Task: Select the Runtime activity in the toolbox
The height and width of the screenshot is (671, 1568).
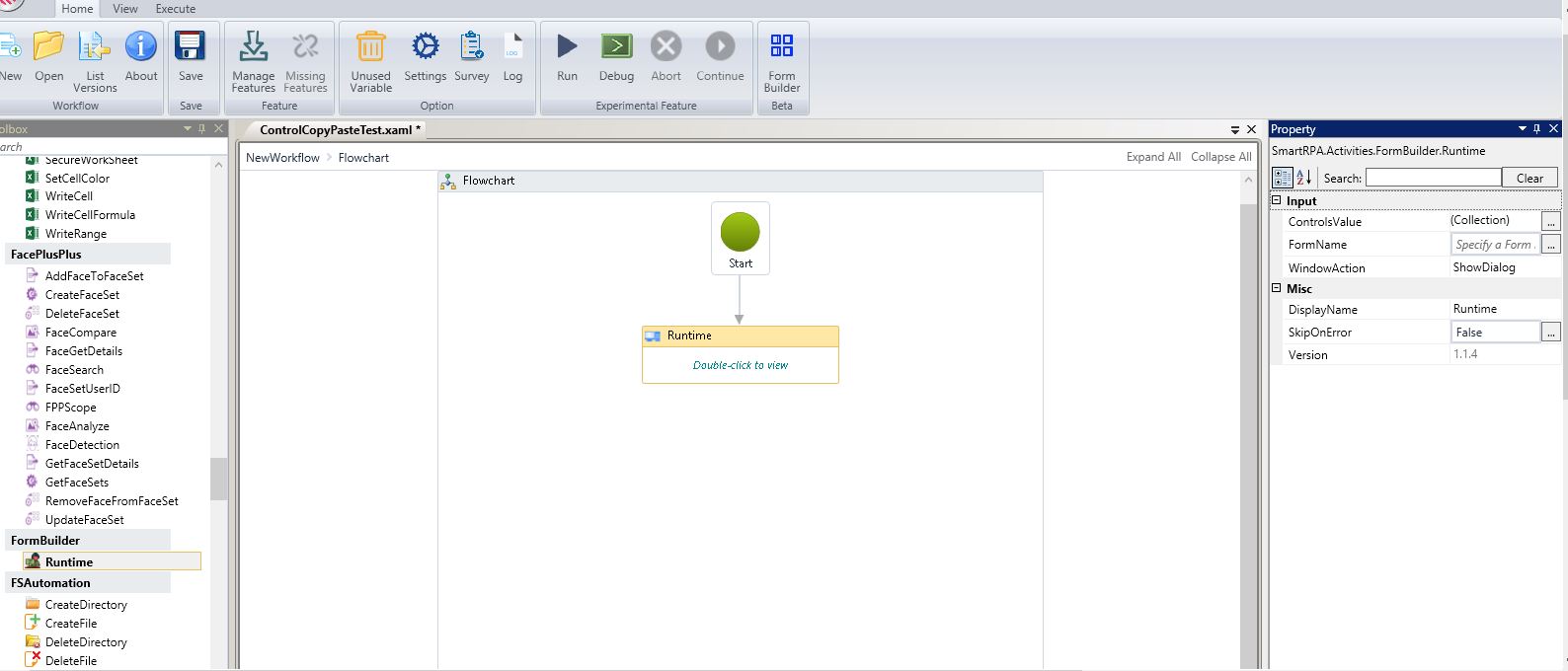Action: [x=69, y=561]
